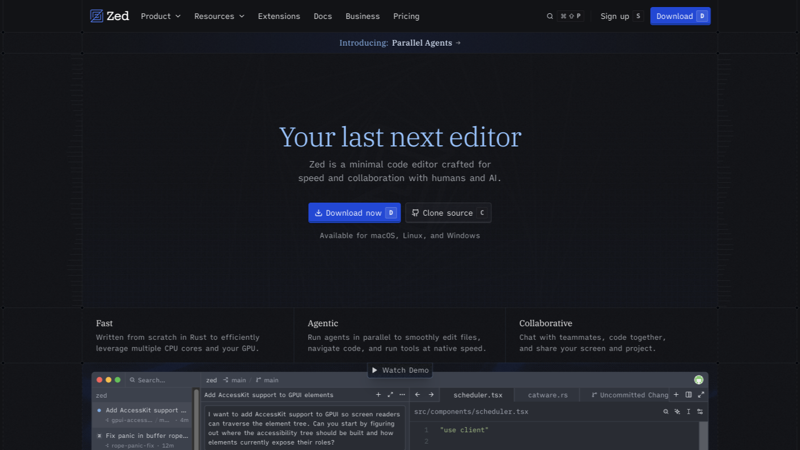The height and width of the screenshot is (450, 800).
Task: Click the search magnifier icon in navbar
Action: point(549,16)
